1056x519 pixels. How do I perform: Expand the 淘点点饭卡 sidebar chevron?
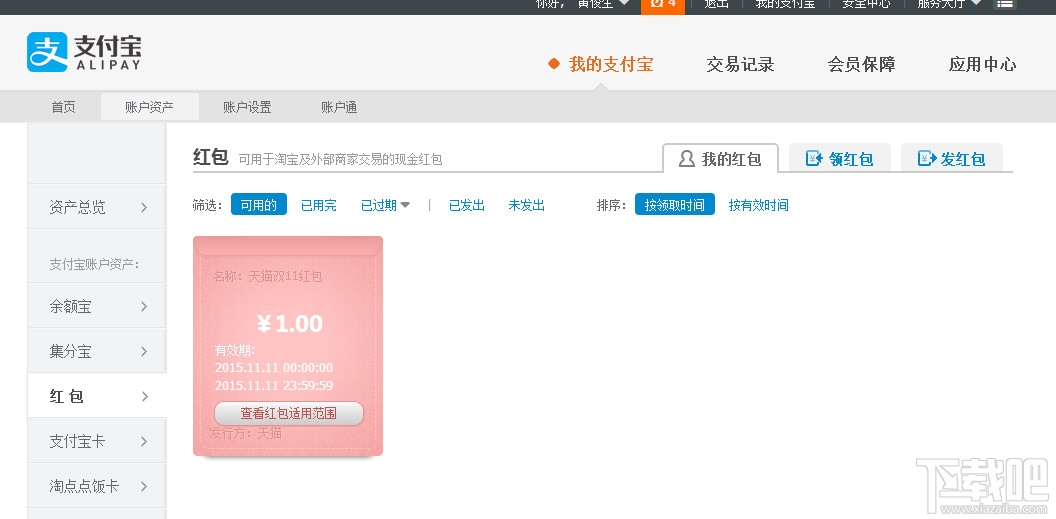(x=143, y=486)
